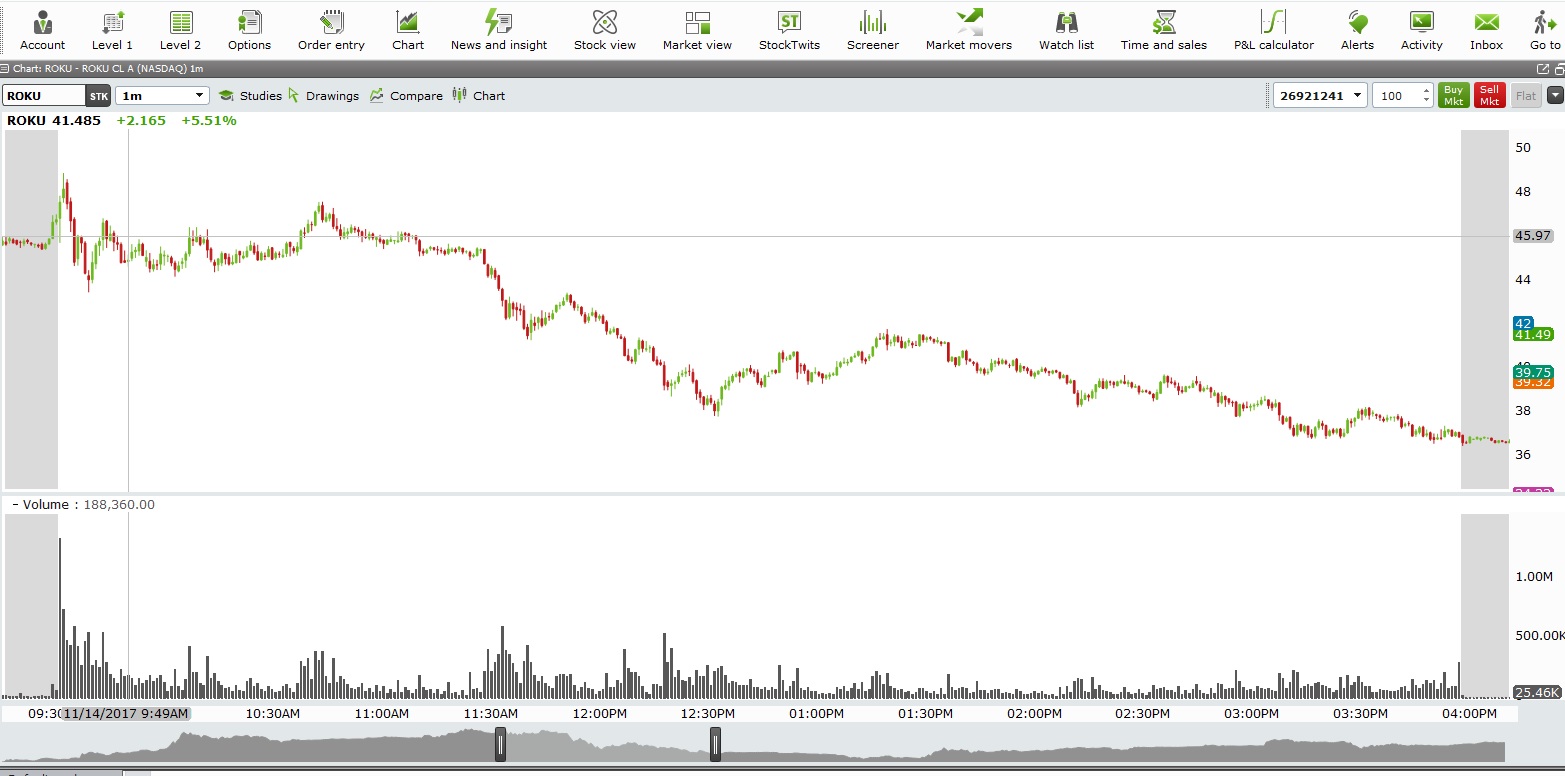Open the Drawings menu

324,96
